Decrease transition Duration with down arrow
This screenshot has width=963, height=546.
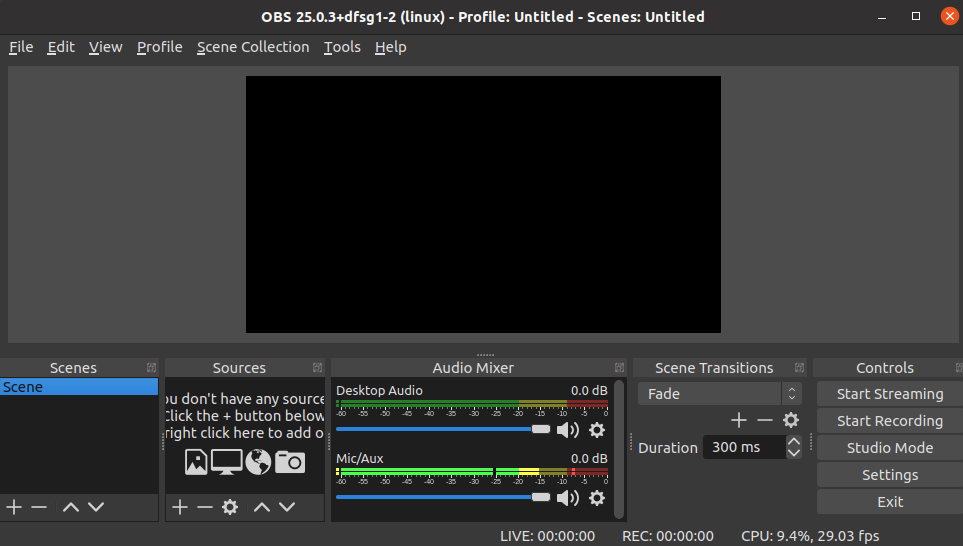[793, 453]
